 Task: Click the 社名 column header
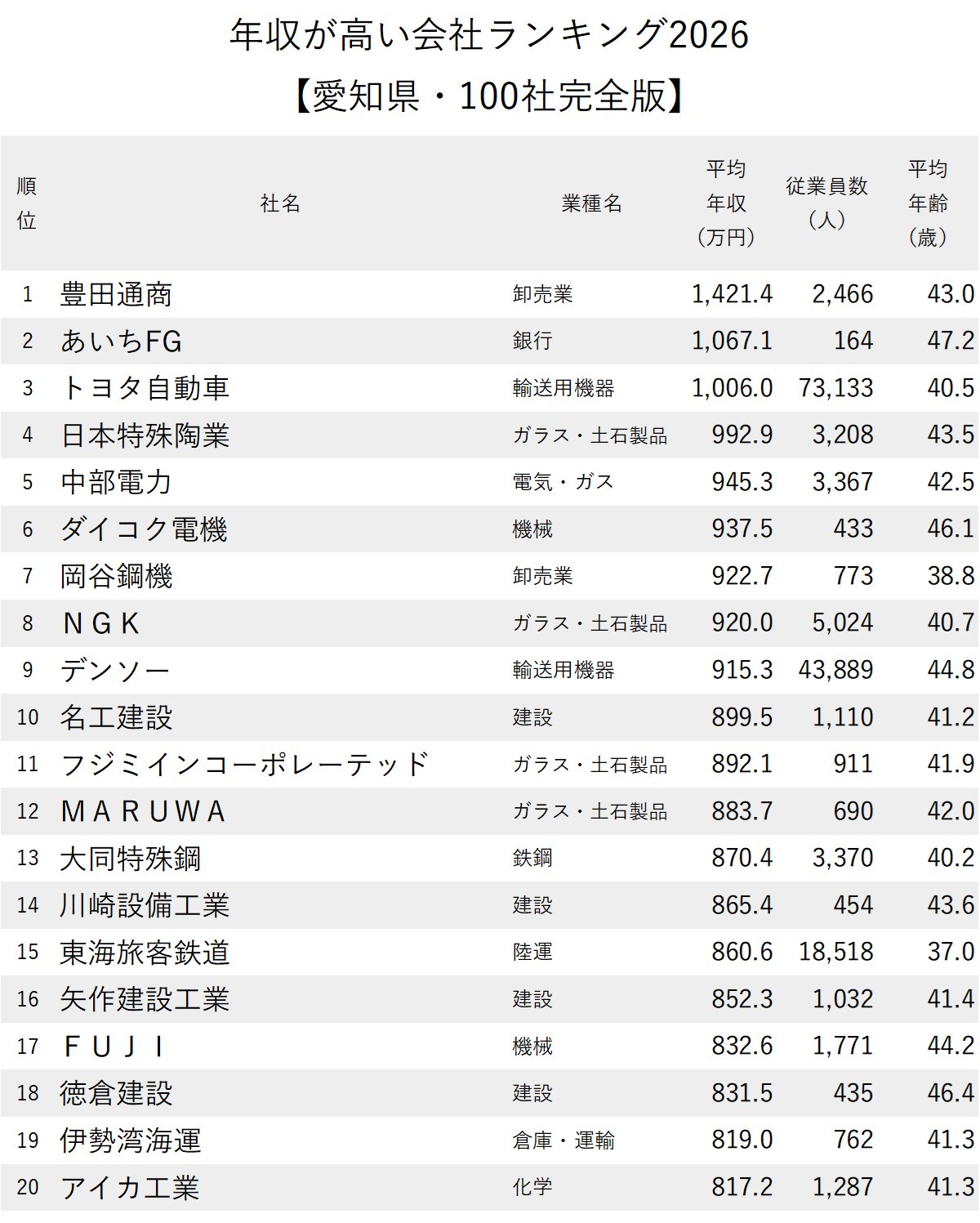click(280, 203)
